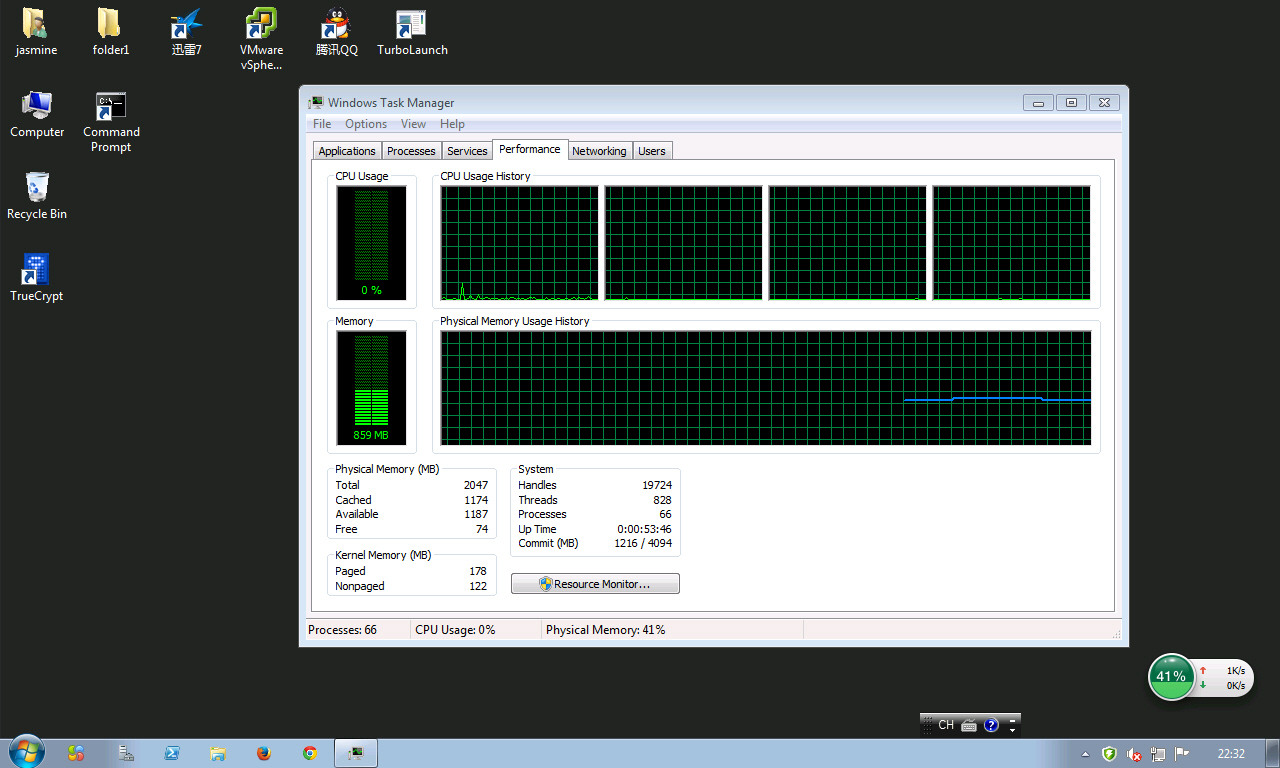The height and width of the screenshot is (768, 1280).
Task: Switch to the Users tab
Action: [x=652, y=151]
